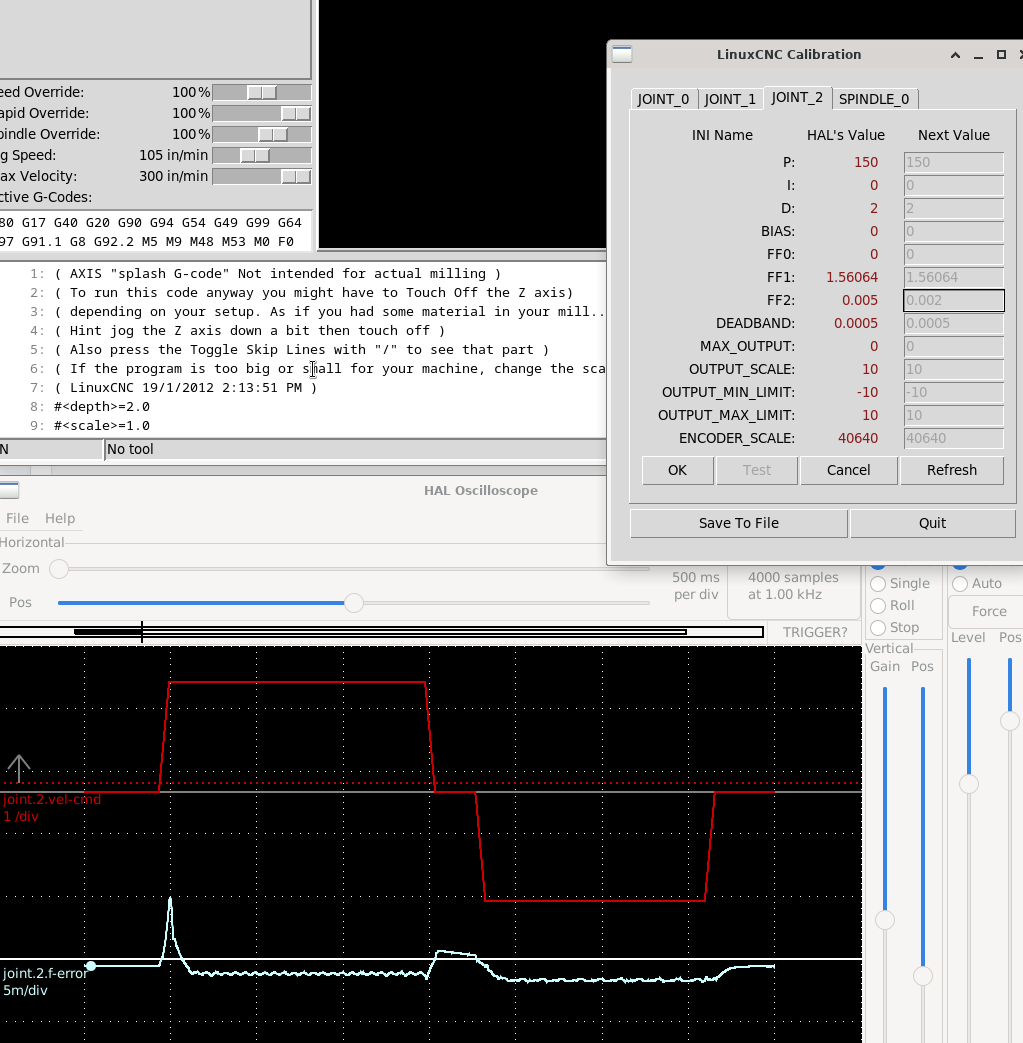Open the SPINDLE_0 tab
The image size is (1023, 1043).
click(x=874, y=99)
